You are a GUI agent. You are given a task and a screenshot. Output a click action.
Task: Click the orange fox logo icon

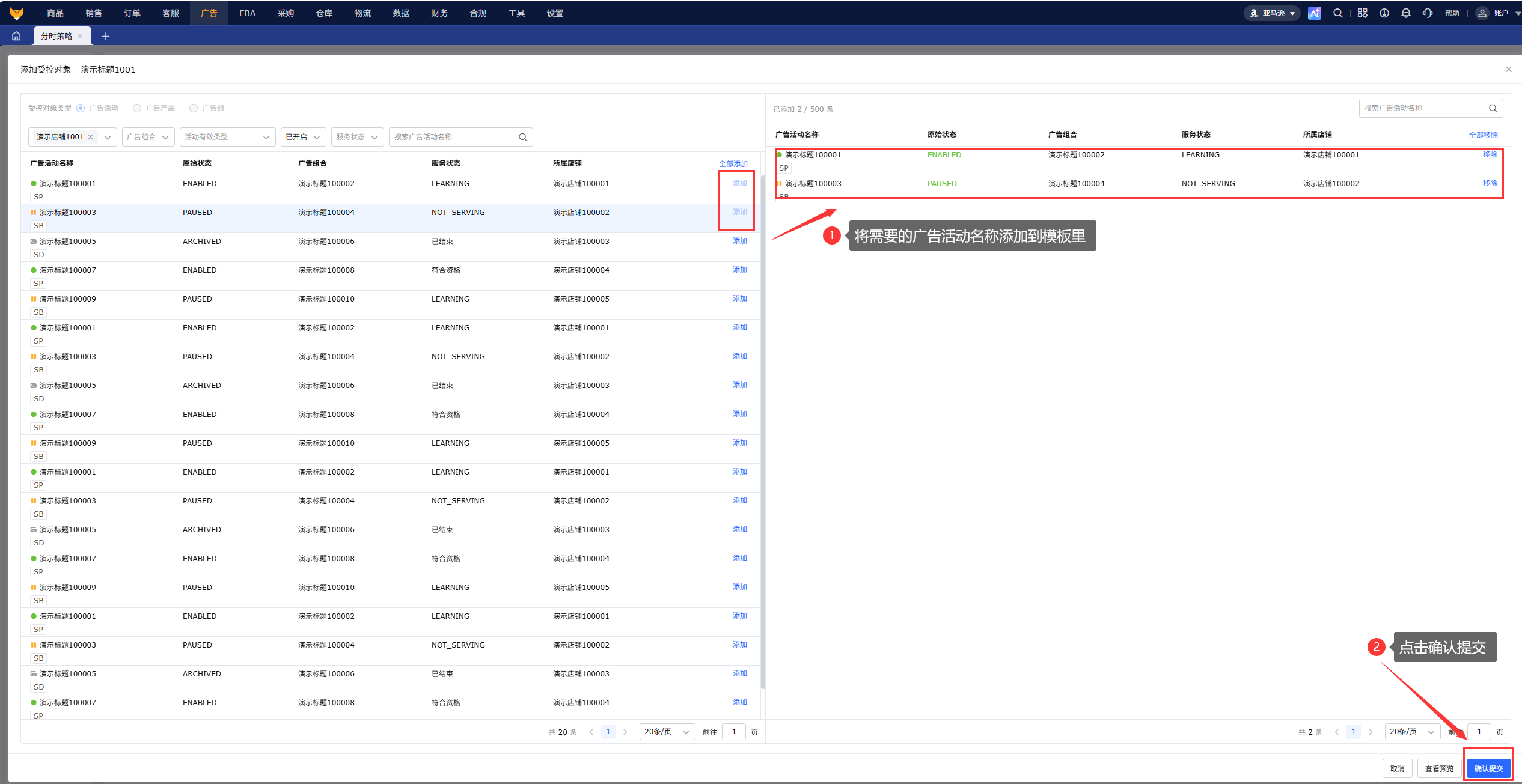click(17, 13)
